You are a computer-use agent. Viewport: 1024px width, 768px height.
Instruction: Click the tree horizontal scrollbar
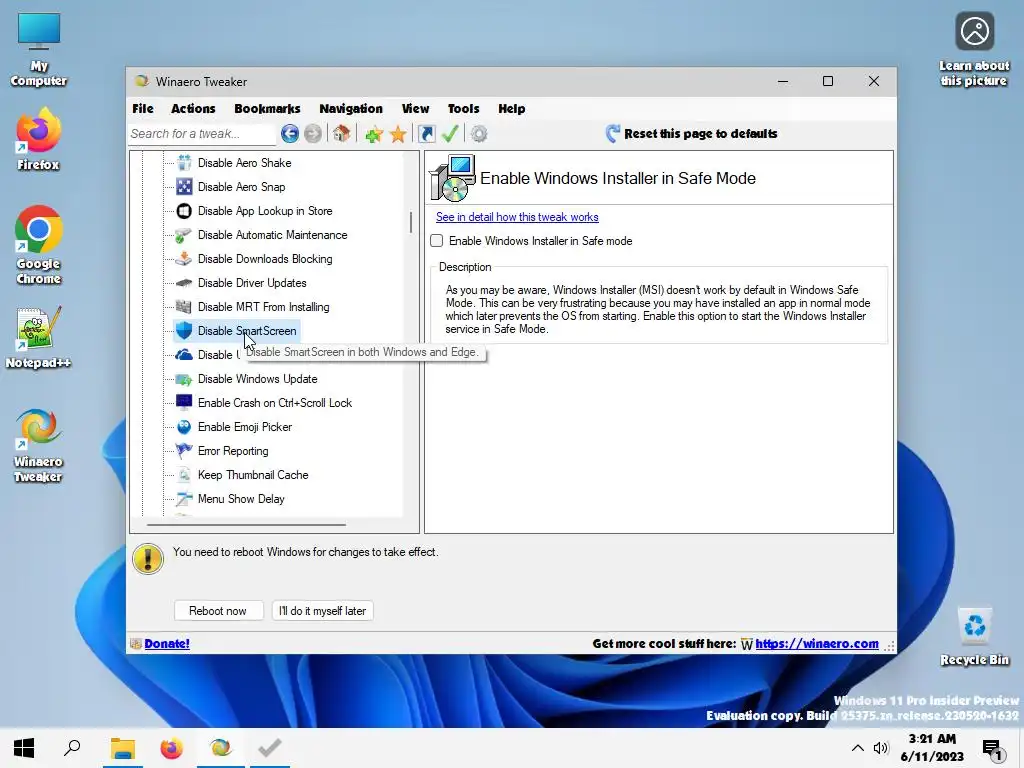[246, 524]
